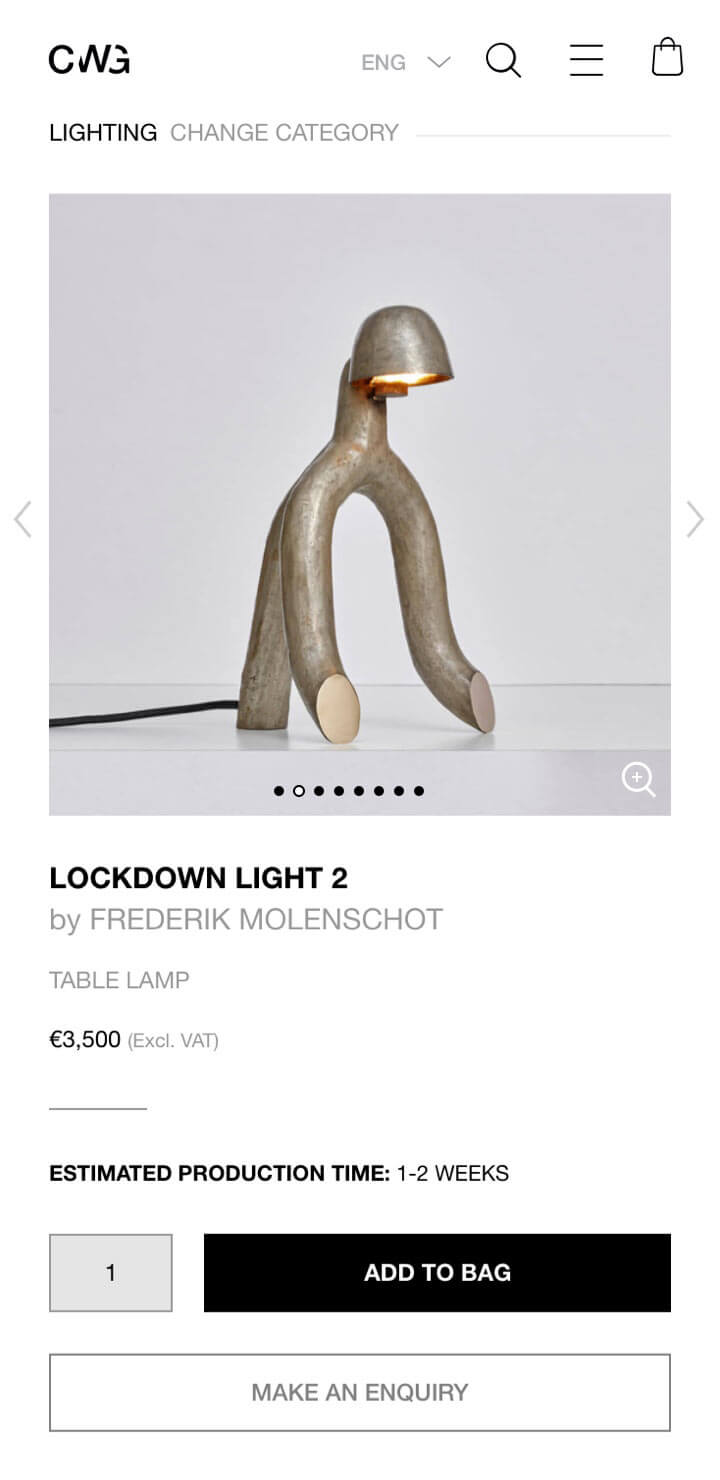Click the language chevron arrow
720x1480 pixels.
[x=439, y=62]
